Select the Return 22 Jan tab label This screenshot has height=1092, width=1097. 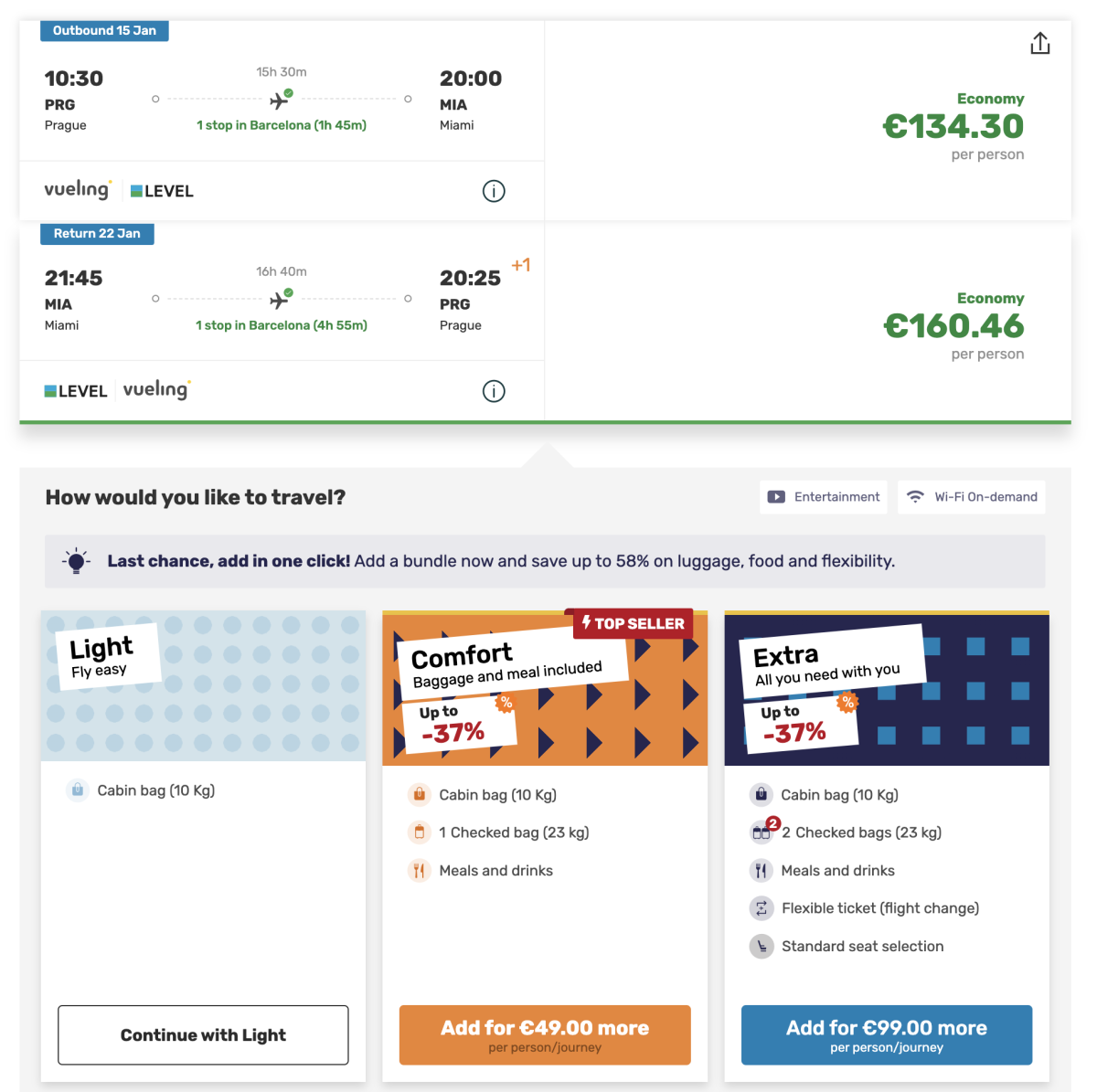(97, 234)
